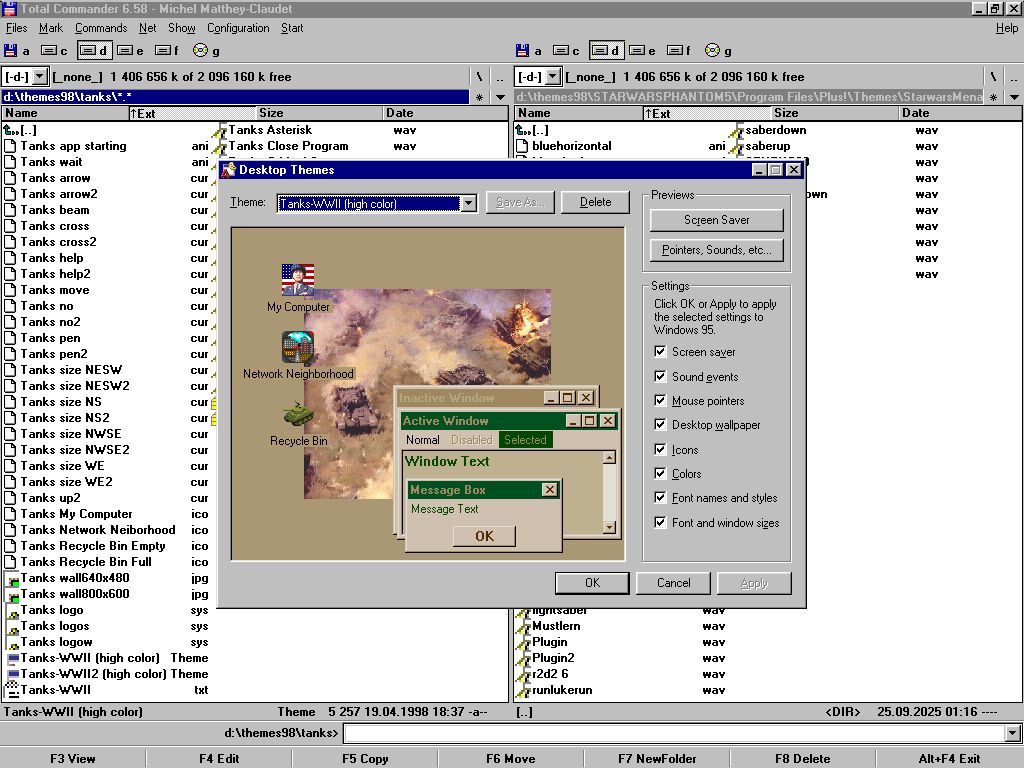Toggle the Screen saver checkbox

(660, 352)
